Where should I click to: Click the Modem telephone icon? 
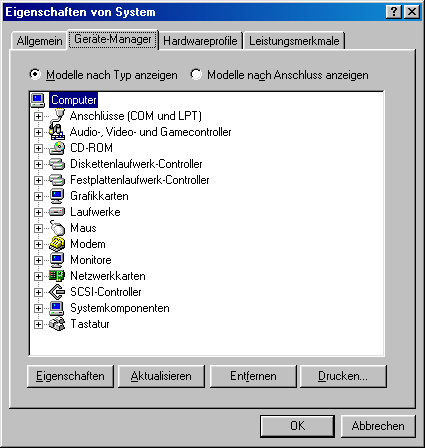click(x=57, y=244)
